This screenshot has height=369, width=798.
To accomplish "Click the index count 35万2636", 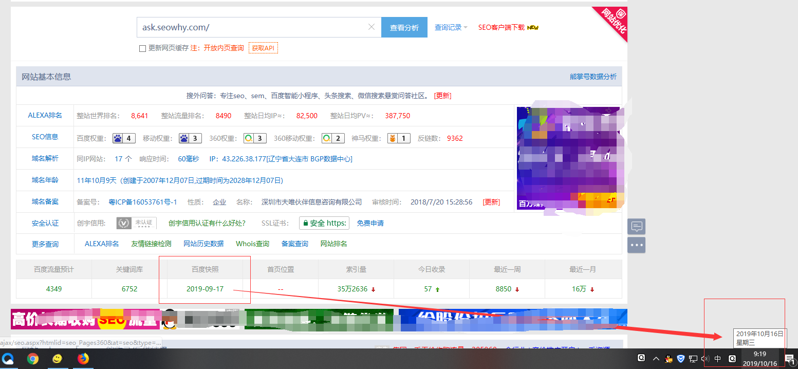I will [x=352, y=289].
